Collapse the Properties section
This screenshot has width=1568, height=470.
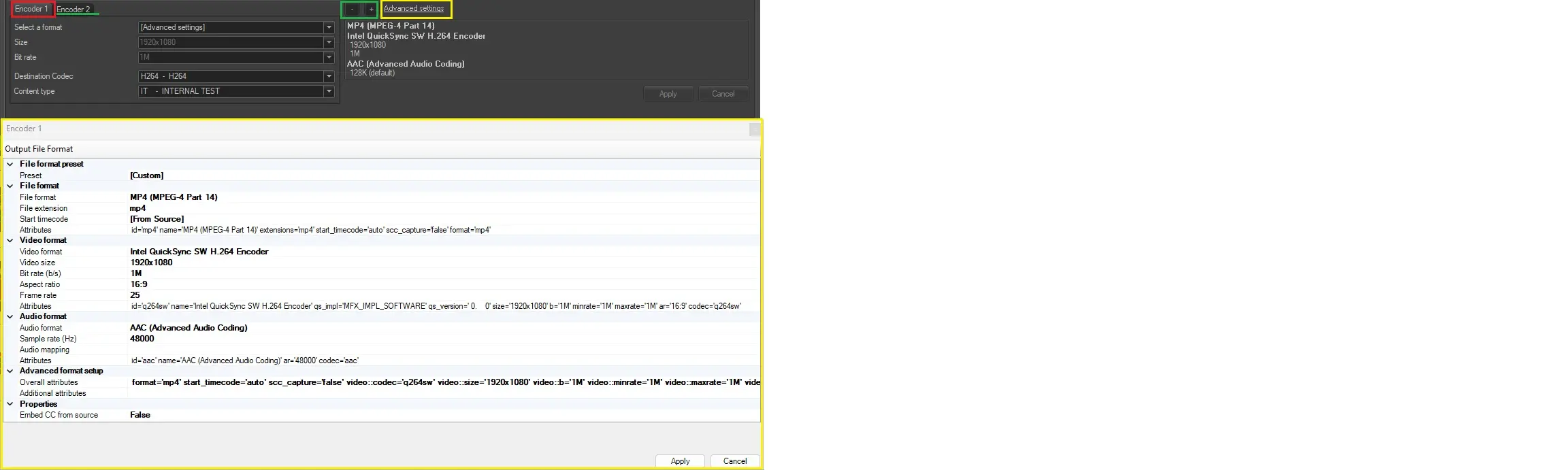click(x=10, y=404)
